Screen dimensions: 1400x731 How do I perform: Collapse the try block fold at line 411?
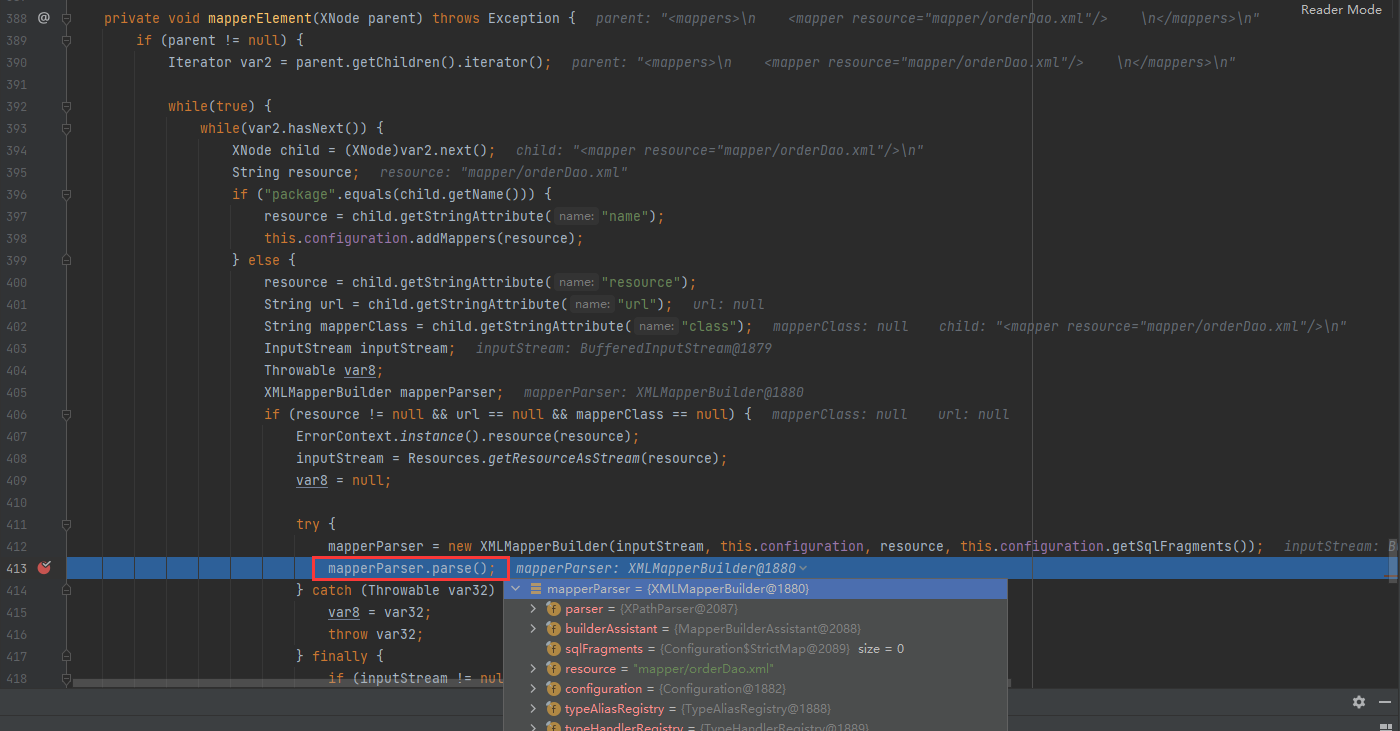click(x=67, y=524)
